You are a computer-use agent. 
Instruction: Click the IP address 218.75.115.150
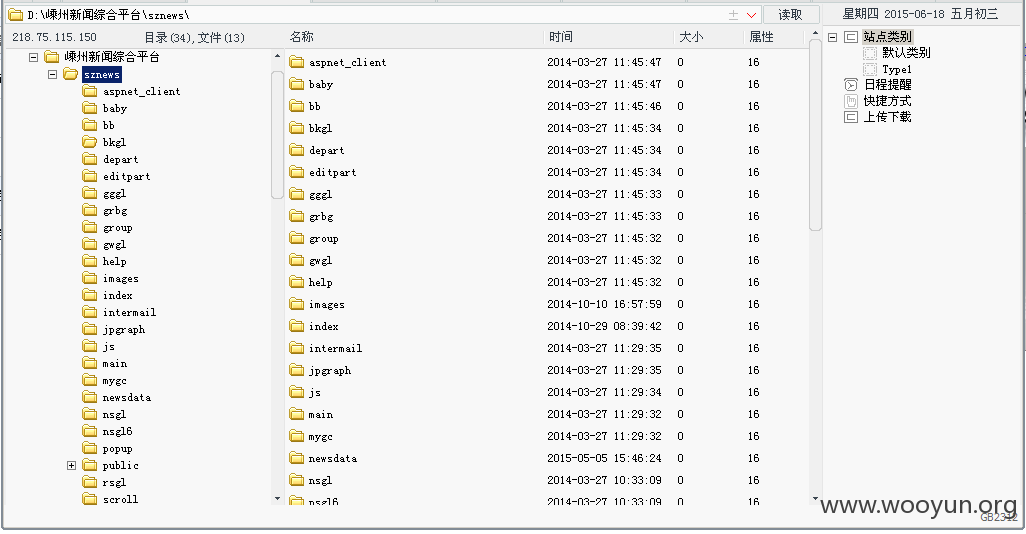54,37
